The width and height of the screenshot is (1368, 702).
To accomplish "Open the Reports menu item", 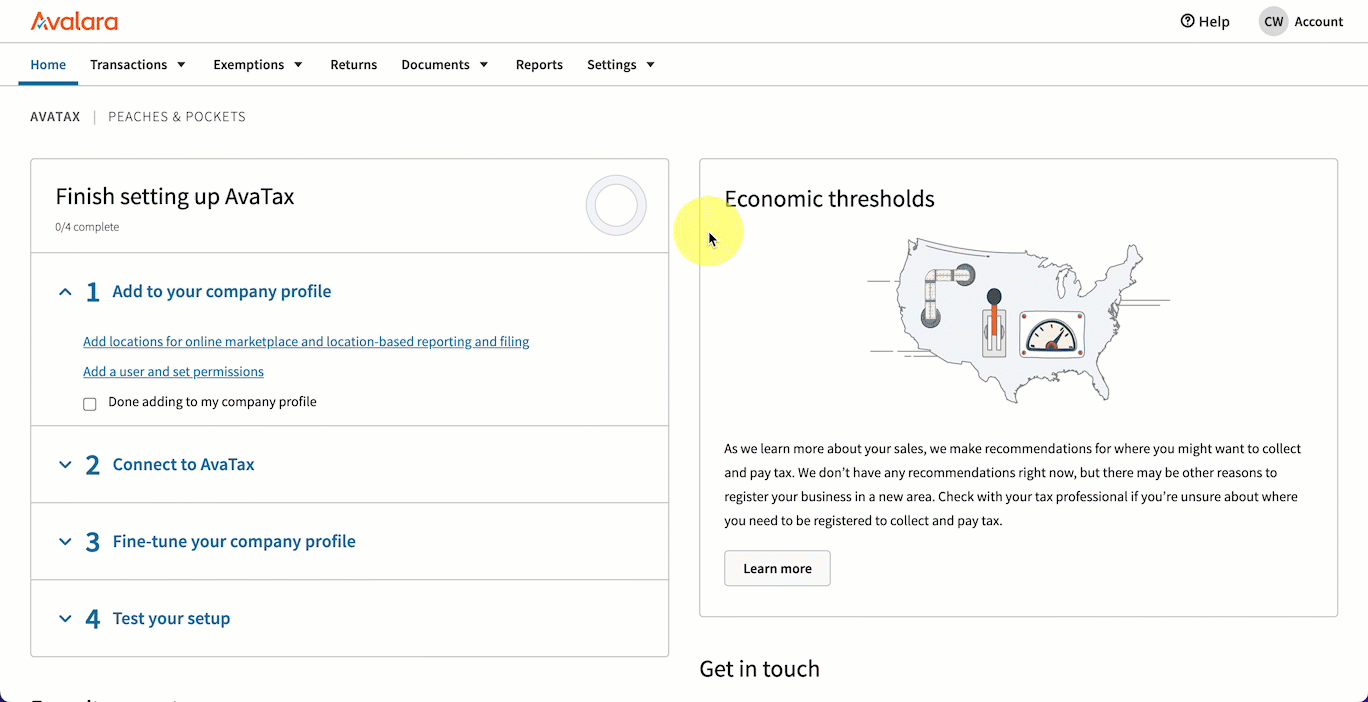I will (x=539, y=65).
